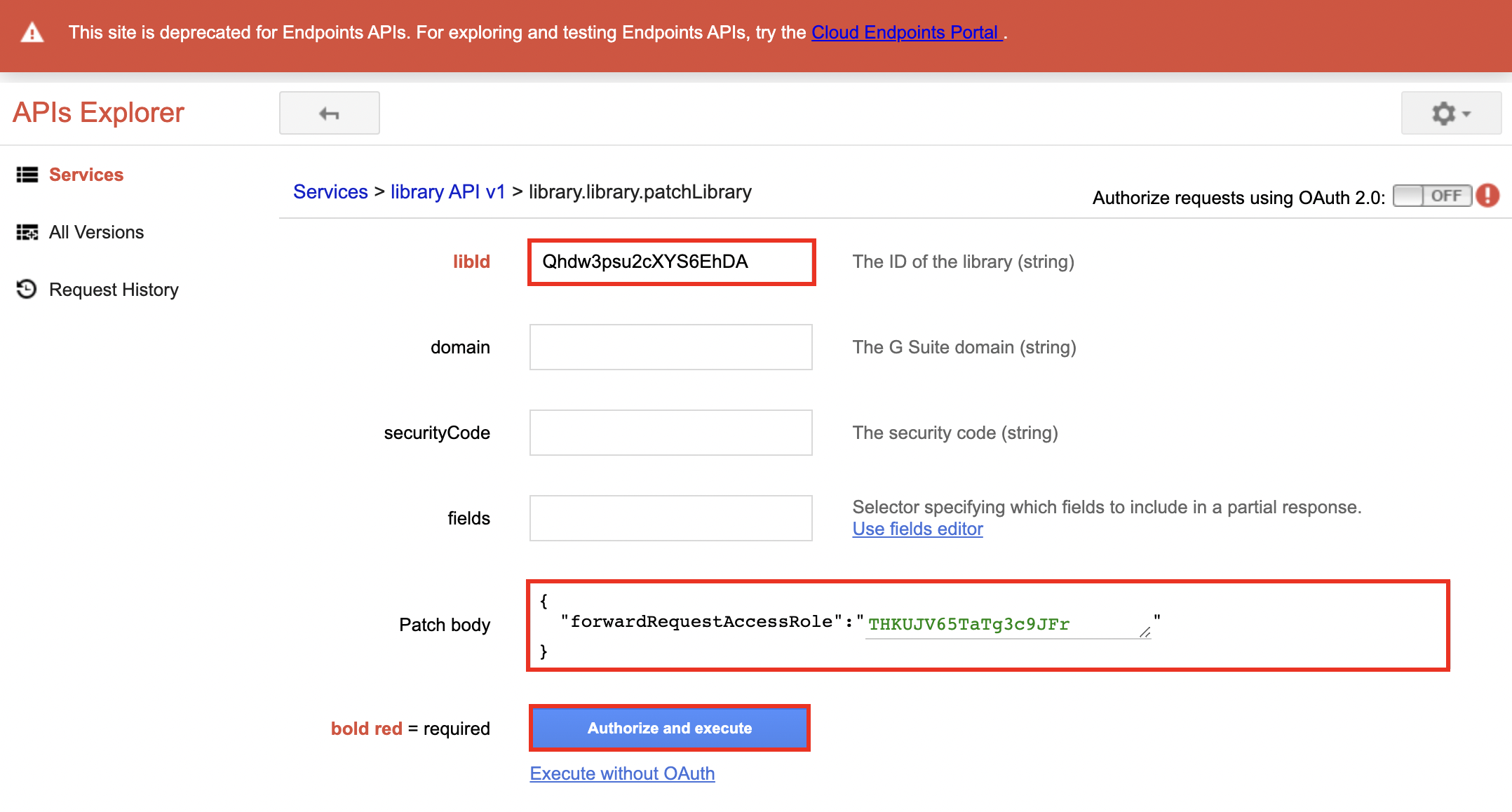Open Request History
The image size is (1512, 812).
pyautogui.click(x=113, y=289)
